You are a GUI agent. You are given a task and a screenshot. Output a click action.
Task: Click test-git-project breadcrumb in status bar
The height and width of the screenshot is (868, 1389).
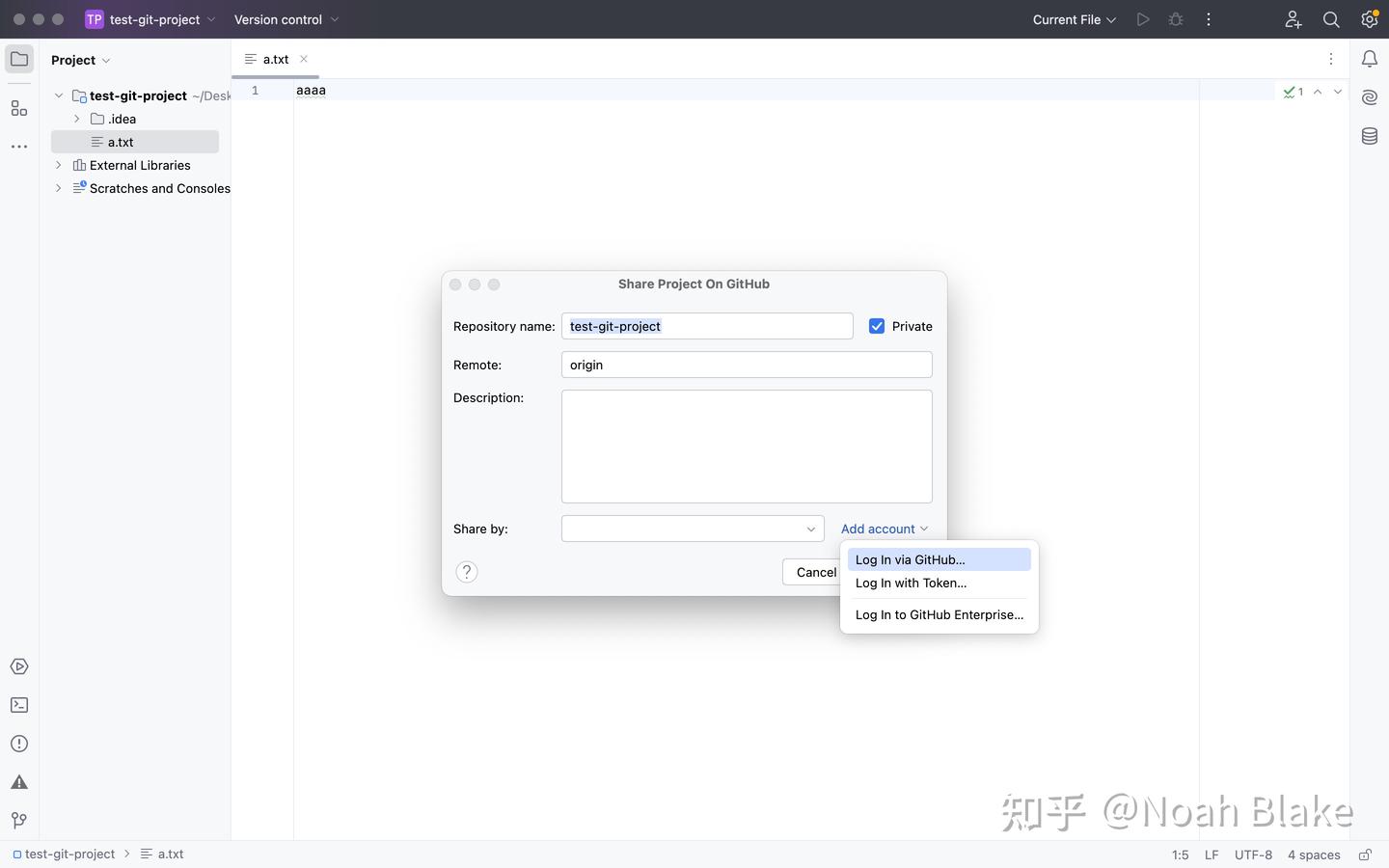pos(64,854)
